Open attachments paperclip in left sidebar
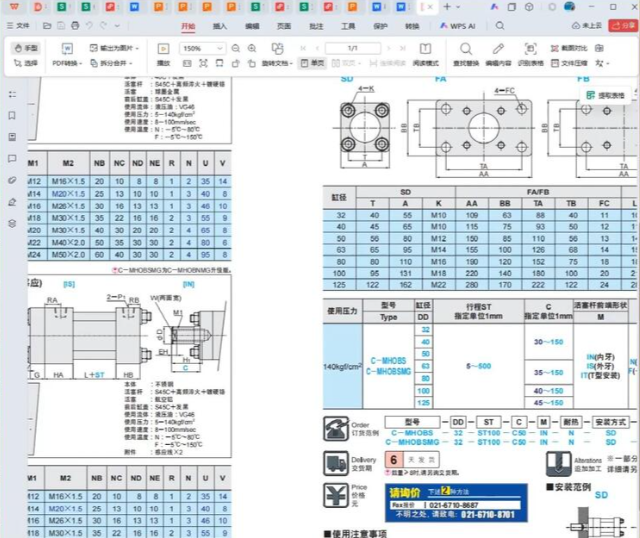Screen dimensions: 640x538 12,180
